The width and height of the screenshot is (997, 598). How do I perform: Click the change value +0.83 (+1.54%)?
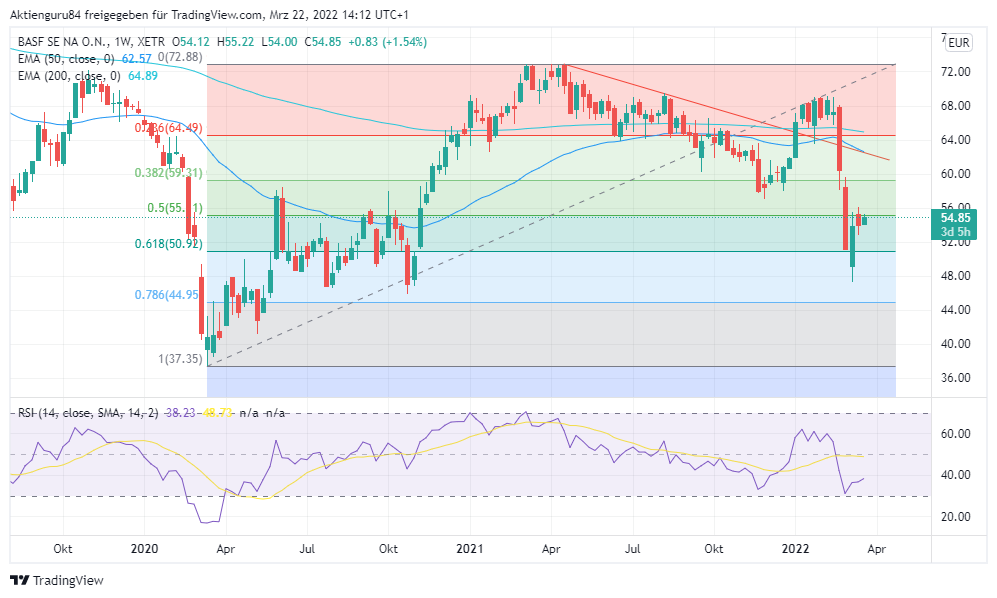(x=387, y=42)
